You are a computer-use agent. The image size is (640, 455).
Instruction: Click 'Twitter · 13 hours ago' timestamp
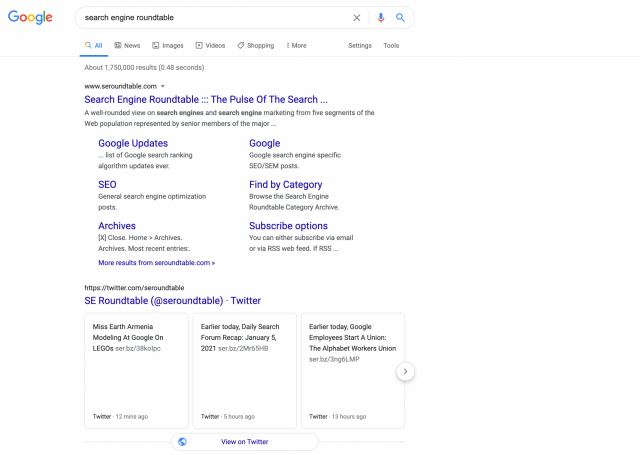(x=338, y=417)
